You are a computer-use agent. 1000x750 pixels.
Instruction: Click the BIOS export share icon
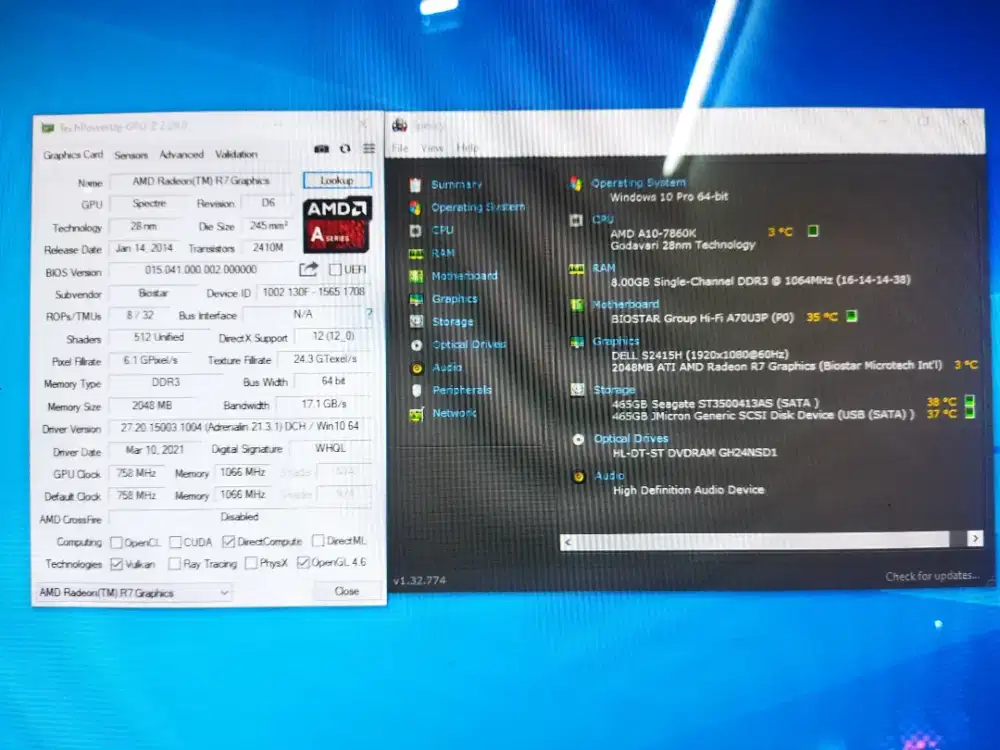308,269
